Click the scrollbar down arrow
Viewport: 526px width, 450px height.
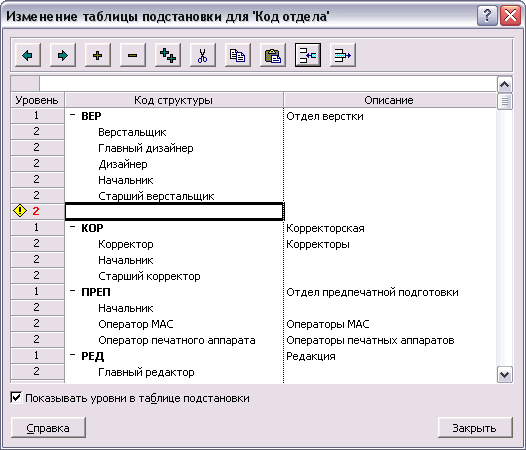(x=505, y=374)
